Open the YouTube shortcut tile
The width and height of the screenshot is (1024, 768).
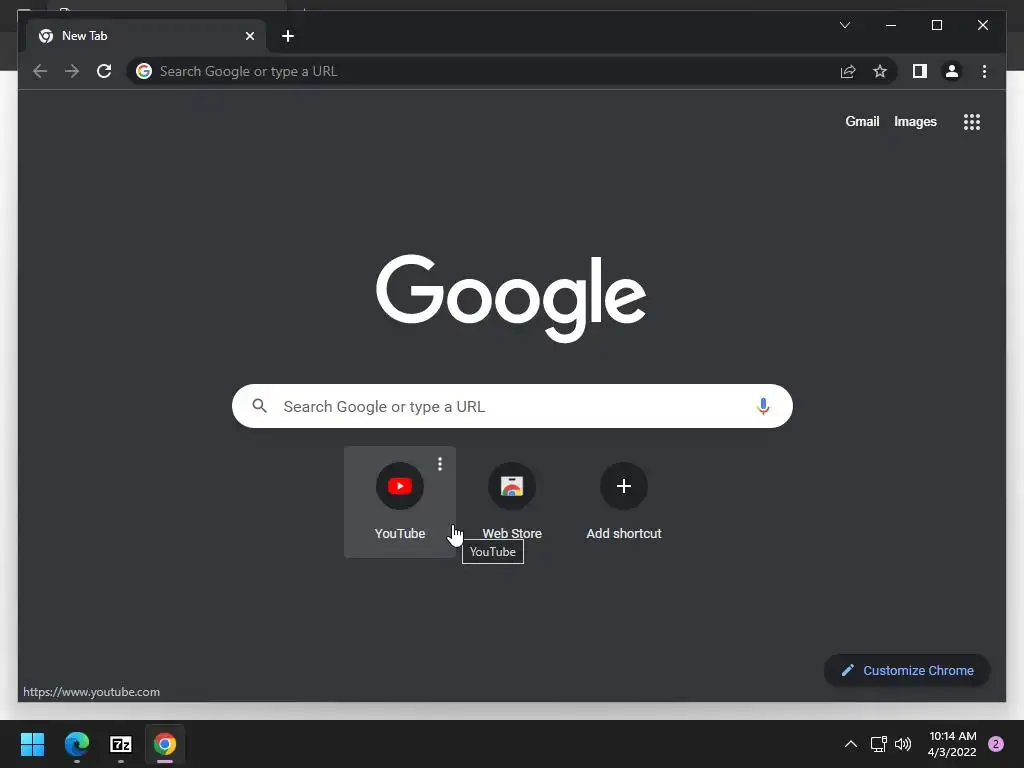400,502
